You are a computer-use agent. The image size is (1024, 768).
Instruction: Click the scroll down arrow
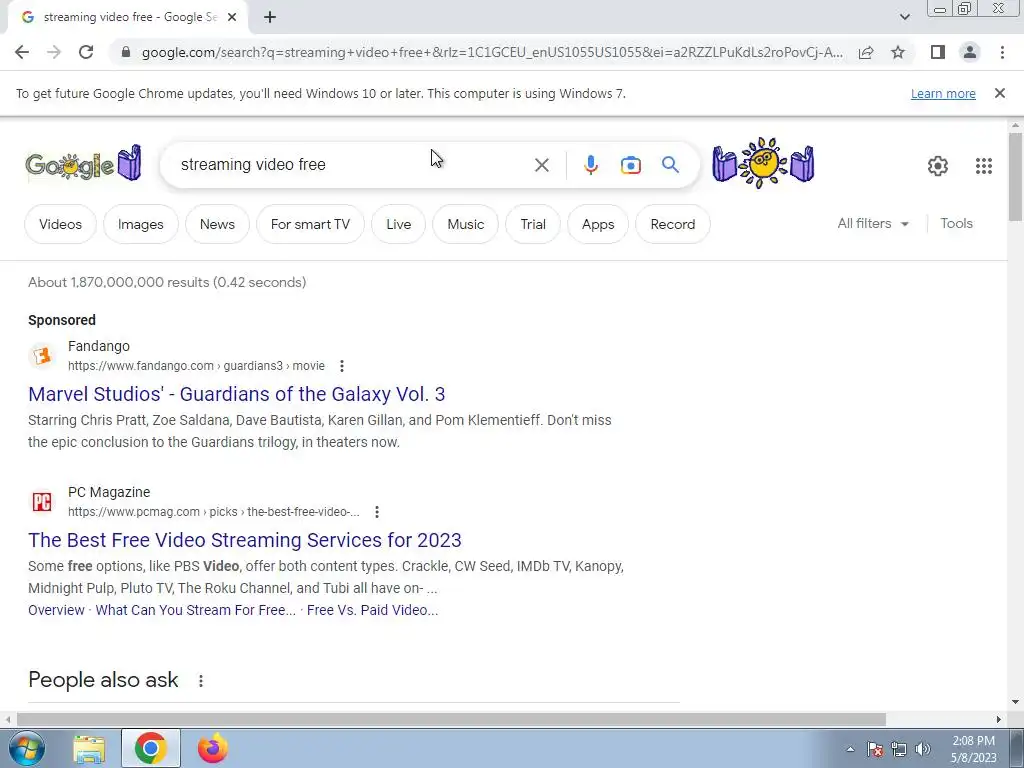1015,702
